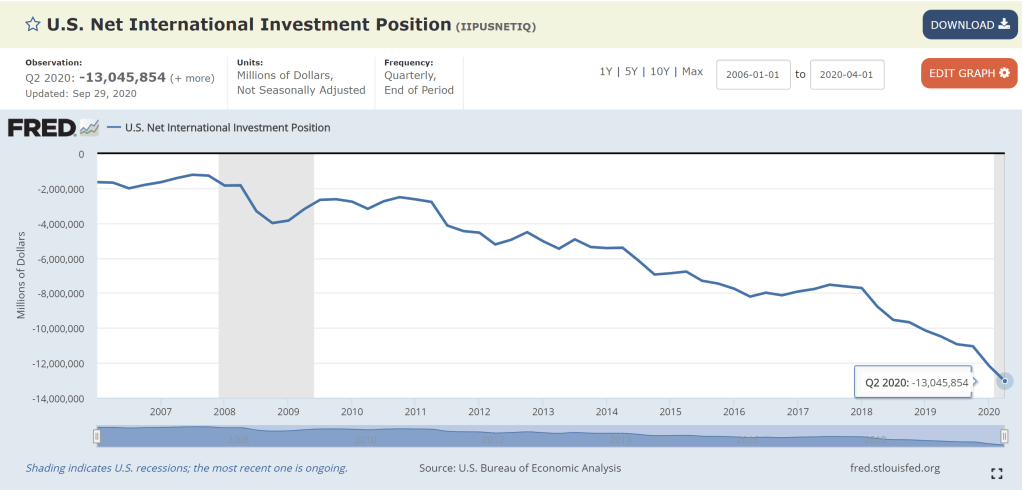The image size is (1022, 490).
Task: Open the Edit Graph panel
Action: [x=969, y=73]
